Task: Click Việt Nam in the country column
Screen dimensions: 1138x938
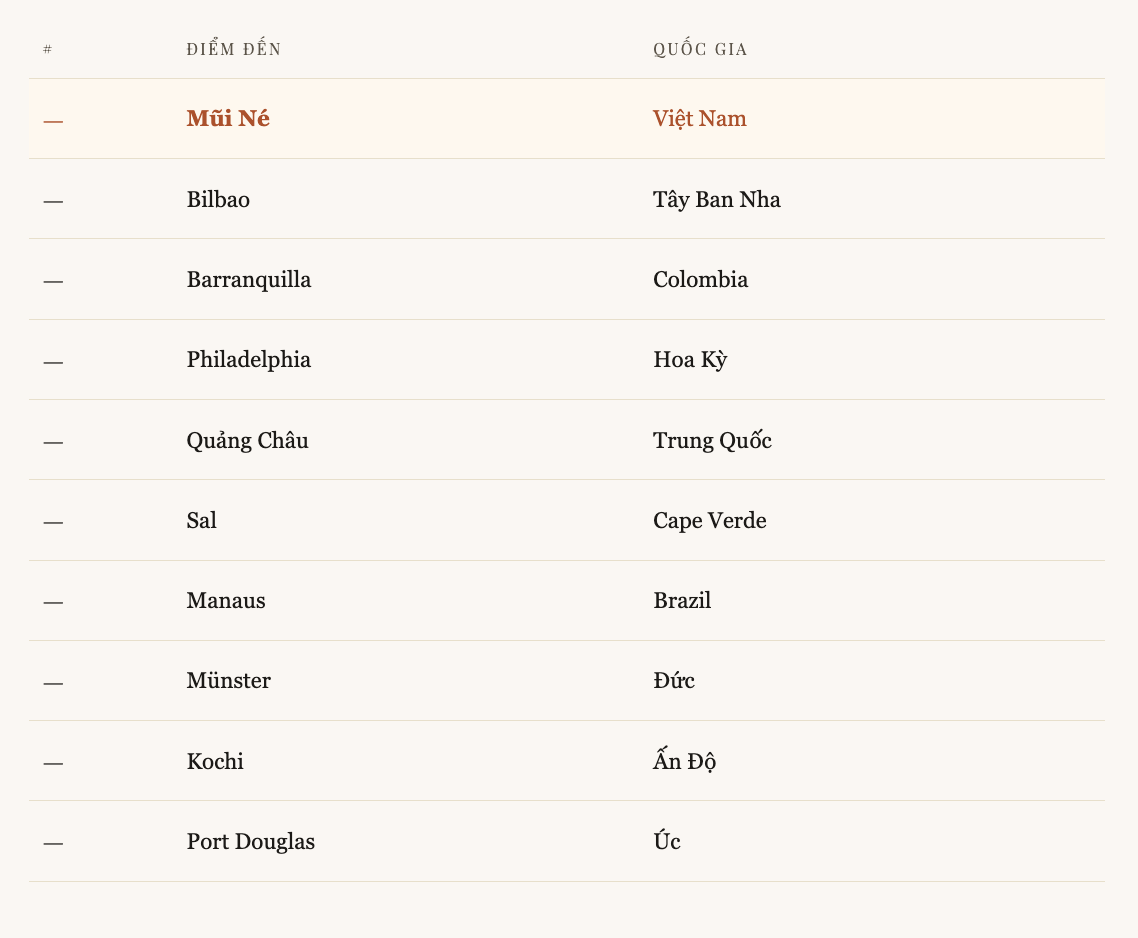Action: pyautogui.click(x=699, y=119)
